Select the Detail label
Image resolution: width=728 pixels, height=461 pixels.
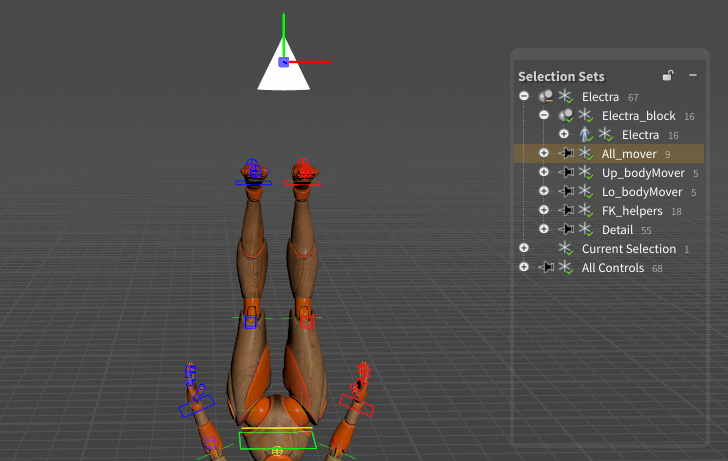pyautogui.click(x=617, y=230)
